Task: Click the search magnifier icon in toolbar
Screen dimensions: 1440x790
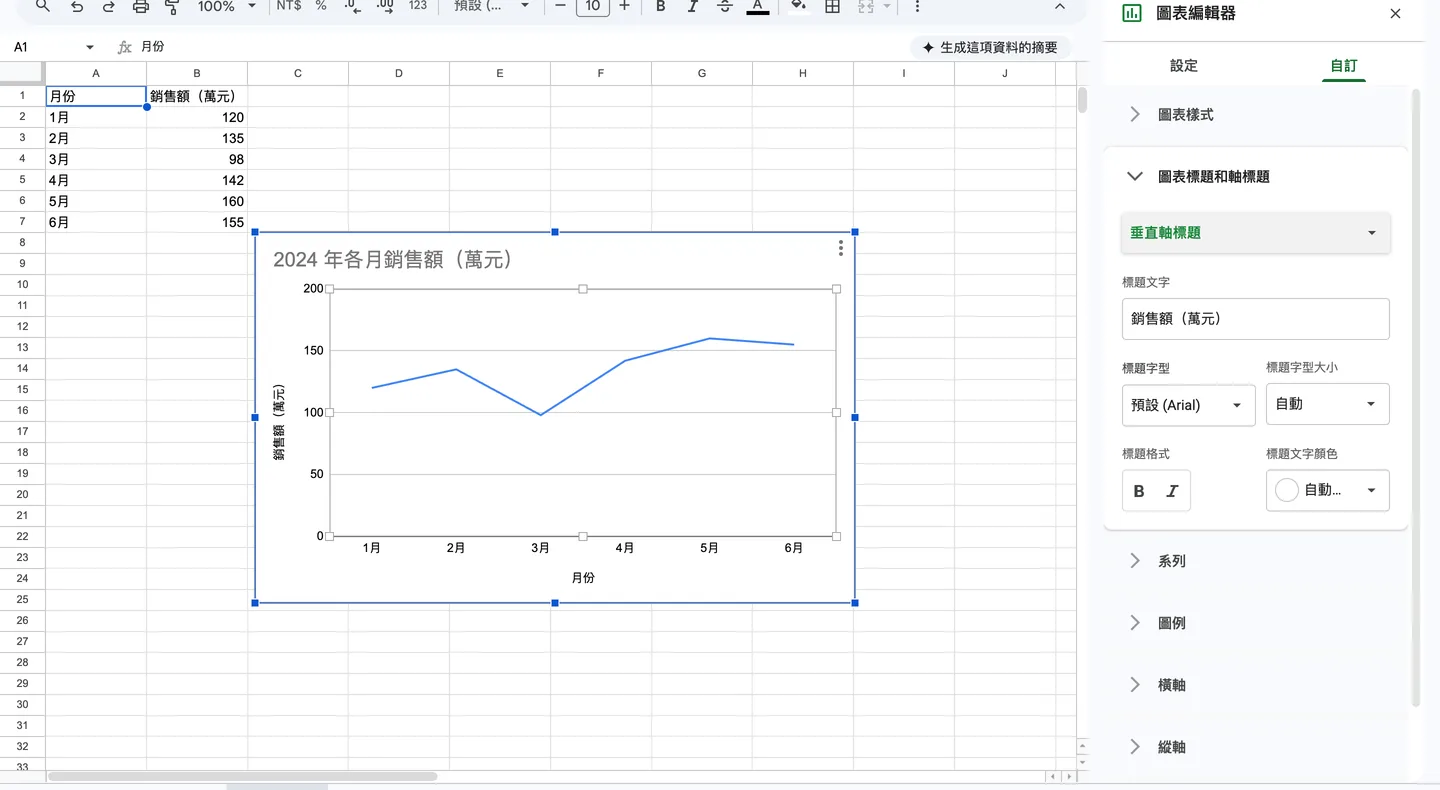Action: pos(43,7)
